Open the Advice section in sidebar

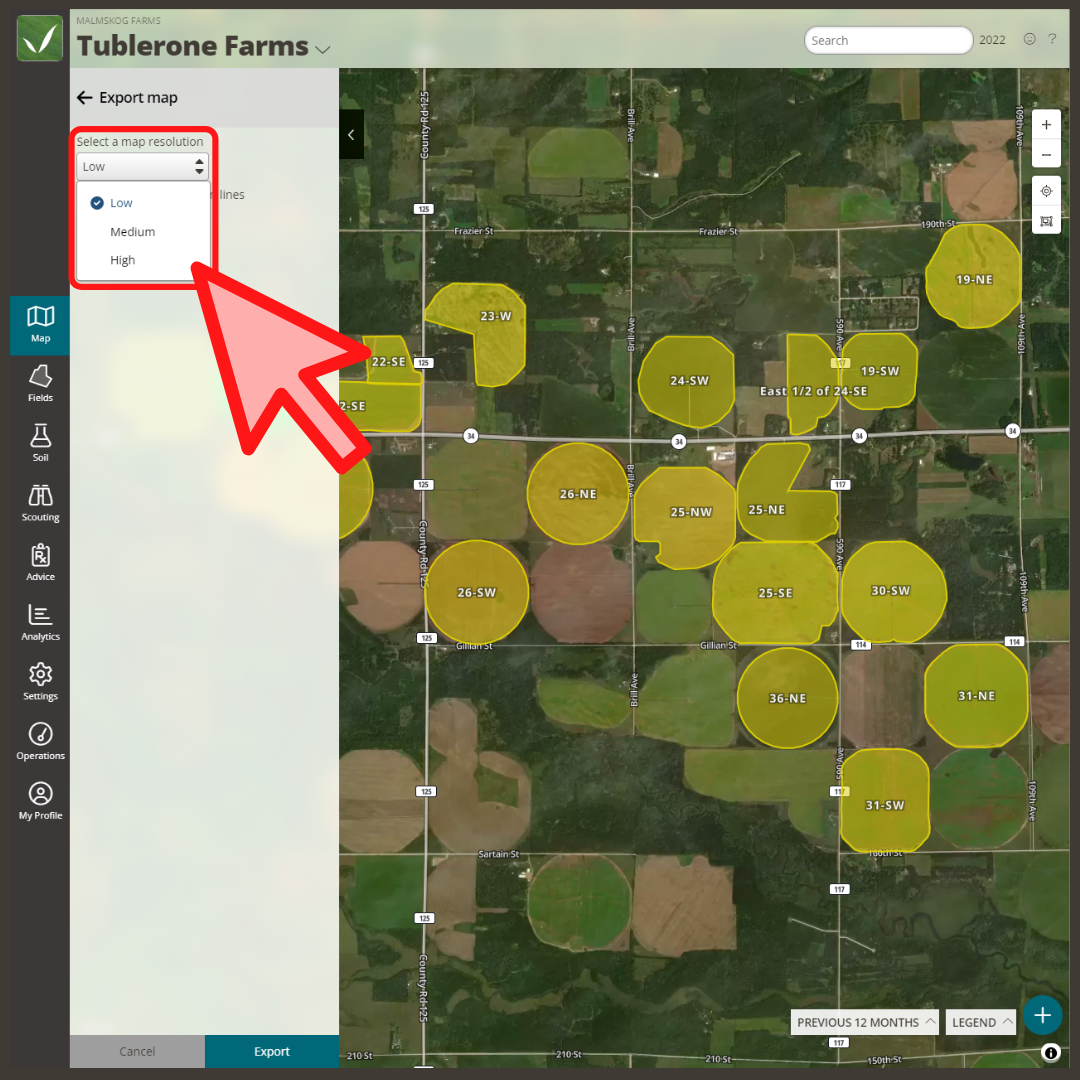[40, 563]
